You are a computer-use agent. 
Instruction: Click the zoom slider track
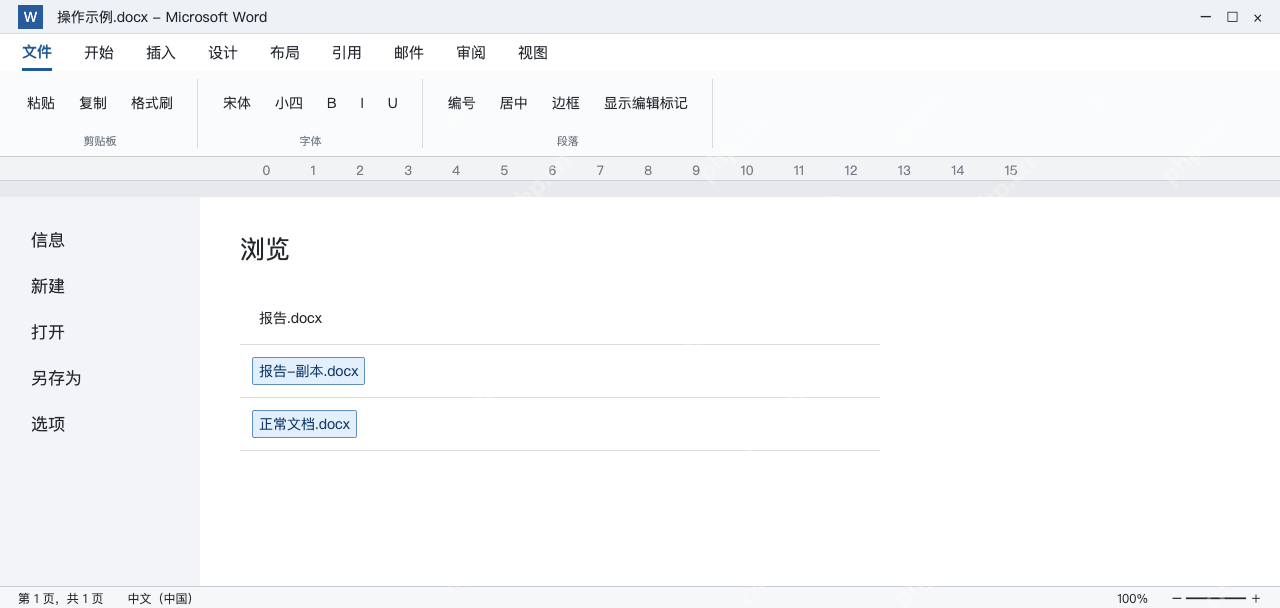tap(1216, 599)
